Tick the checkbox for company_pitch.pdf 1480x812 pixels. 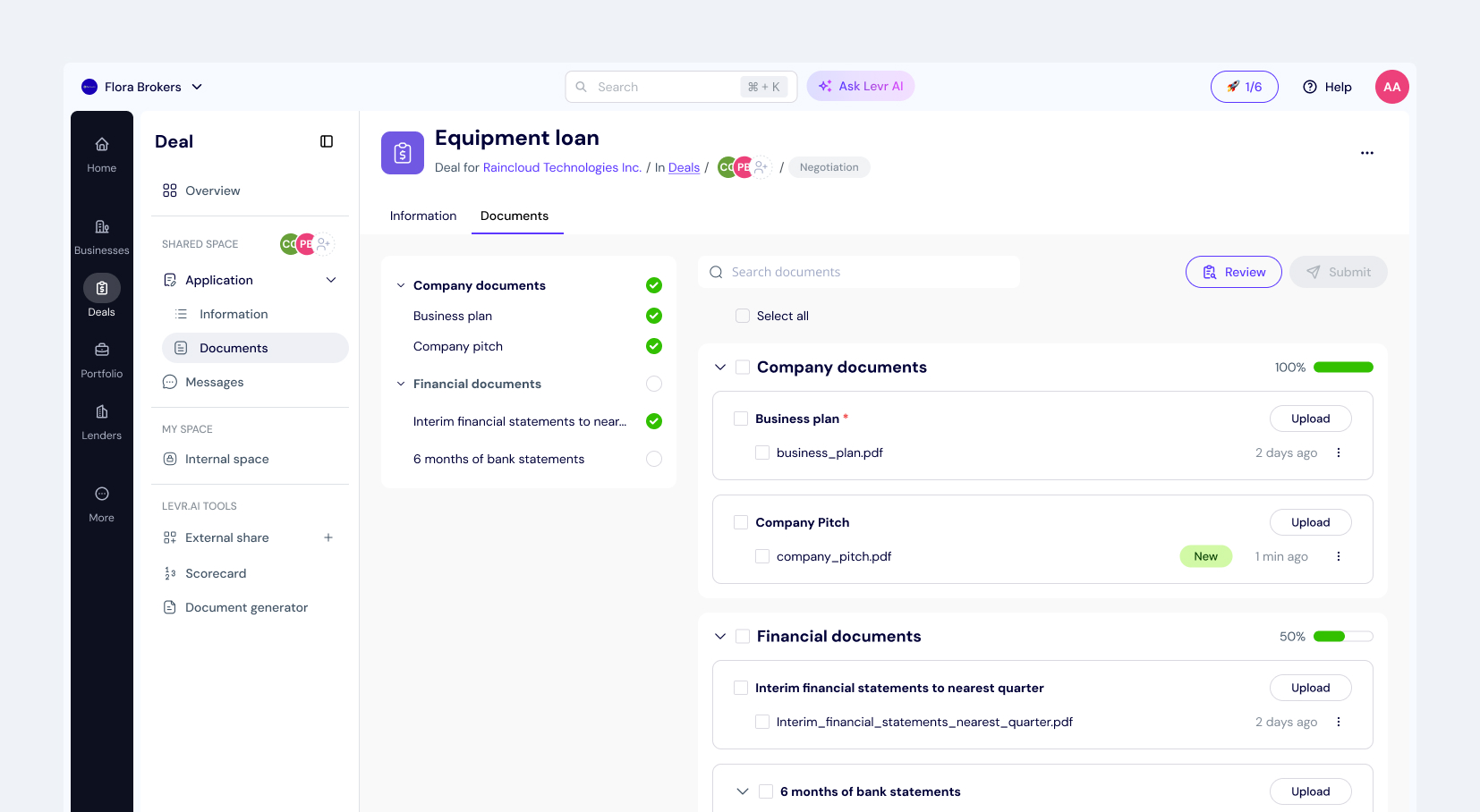762,556
